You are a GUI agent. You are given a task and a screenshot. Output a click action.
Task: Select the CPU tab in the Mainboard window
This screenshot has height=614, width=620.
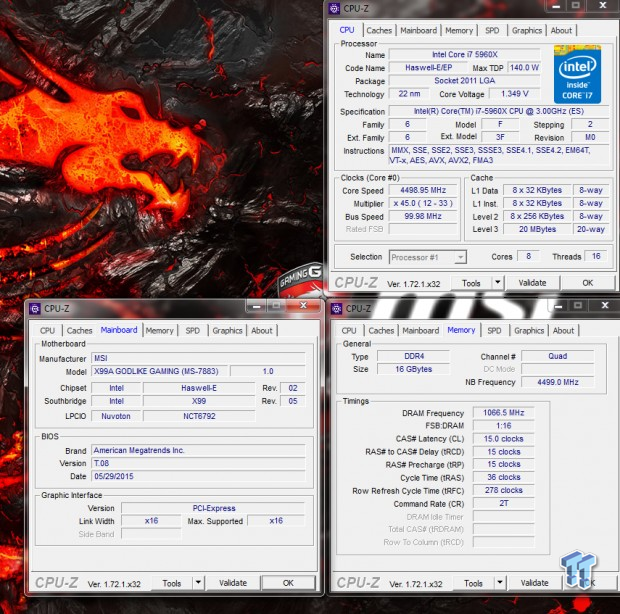(x=47, y=331)
